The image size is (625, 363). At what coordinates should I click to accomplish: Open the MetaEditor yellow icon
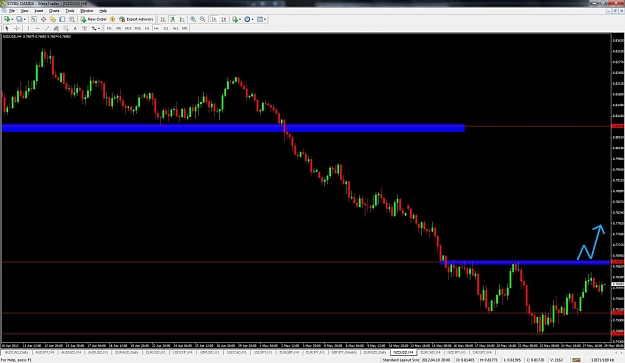[x=112, y=19]
